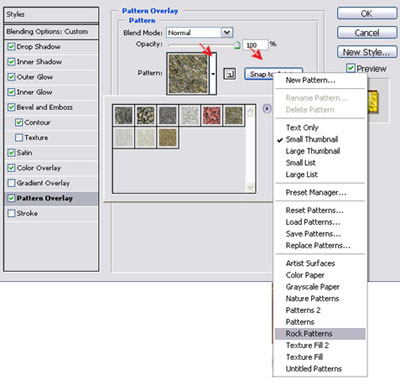Click the style preview thumbnail under Preview

pos(373,101)
